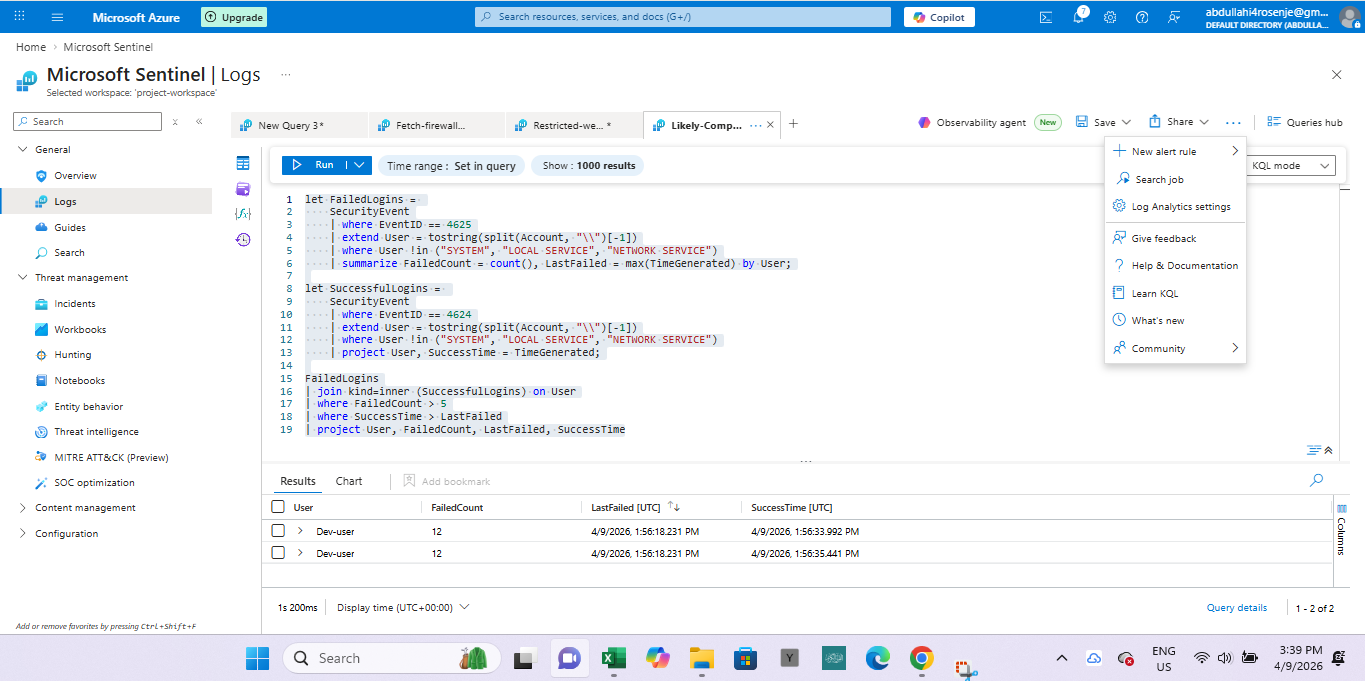This screenshot has width=1365, height=681.
Task: Select the second Dev-user row checkbox
Action: point(279,553)
